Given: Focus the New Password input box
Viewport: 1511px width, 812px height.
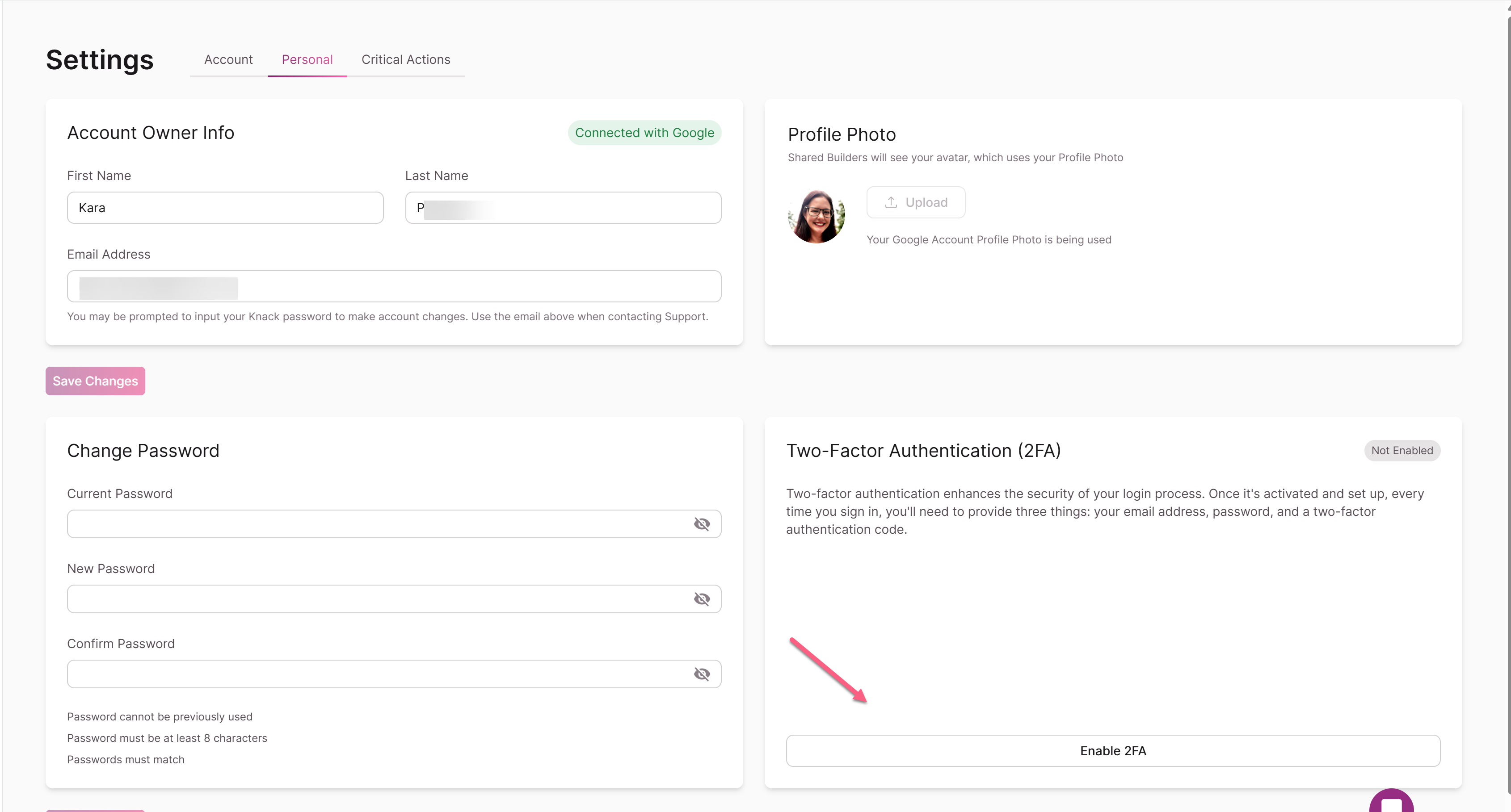Looking at the screenshot, I should [394, 599].
